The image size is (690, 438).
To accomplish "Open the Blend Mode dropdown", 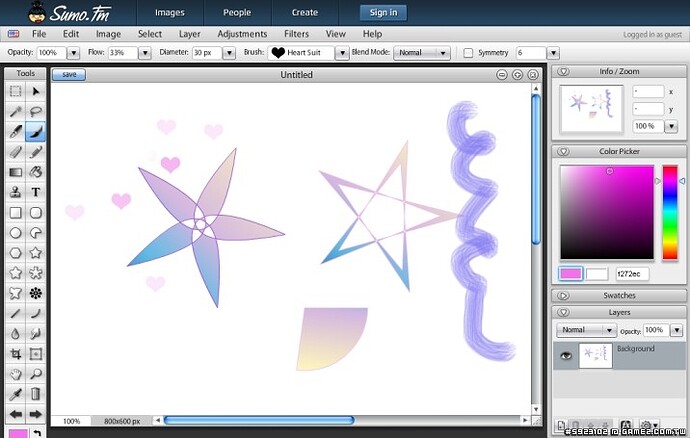I will [x=423, y=53].
